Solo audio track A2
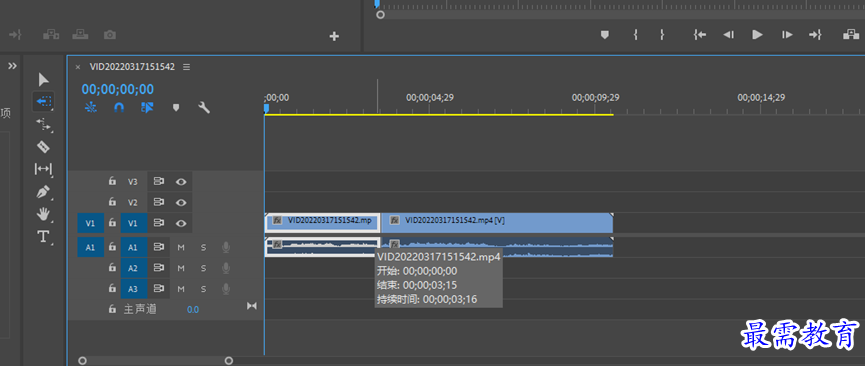This screenshot has width=865, height=366. click(203, 268)
